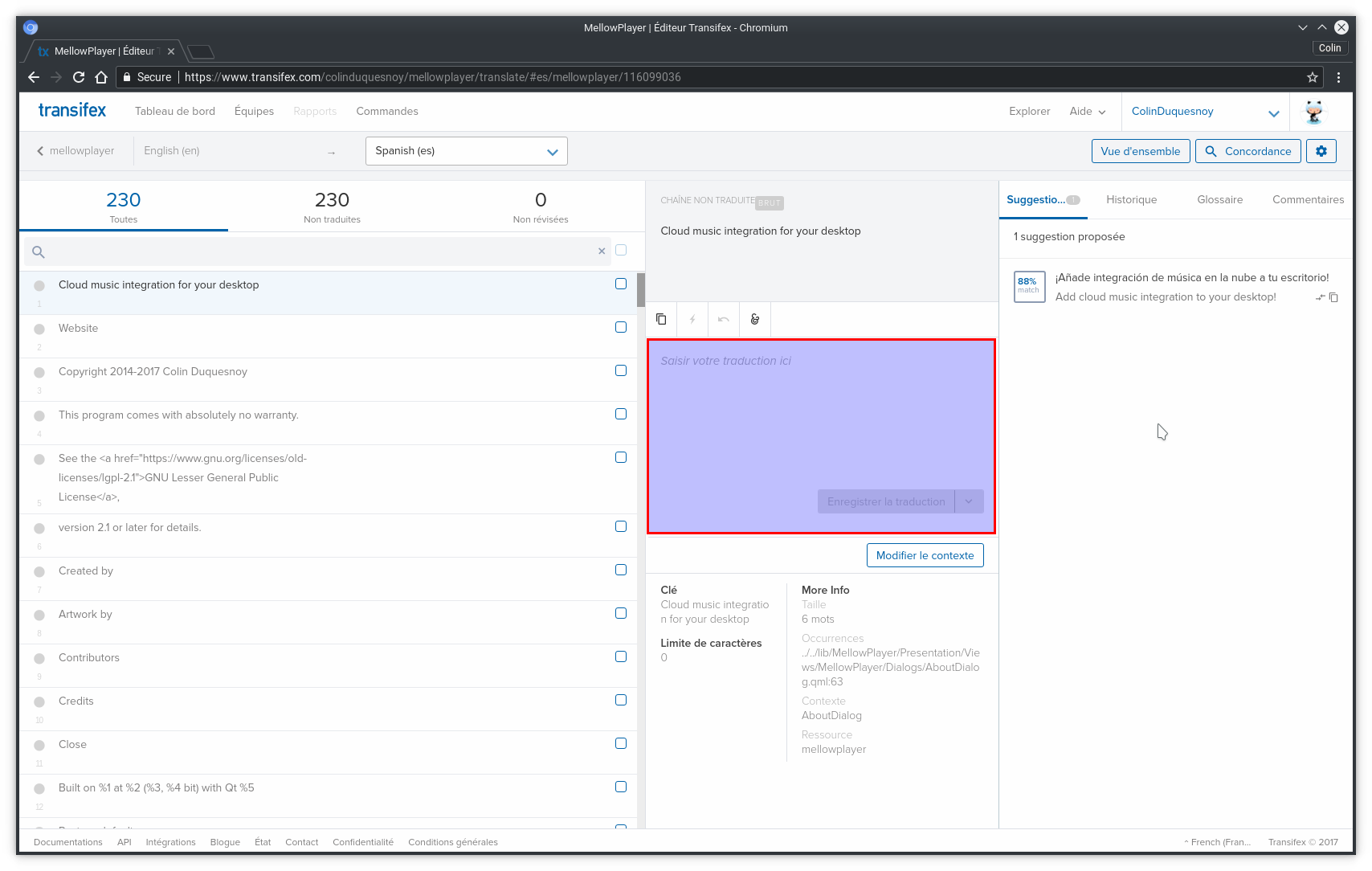Check 'Cloud music integration for your desktop' row

click(x=621, y=284)
